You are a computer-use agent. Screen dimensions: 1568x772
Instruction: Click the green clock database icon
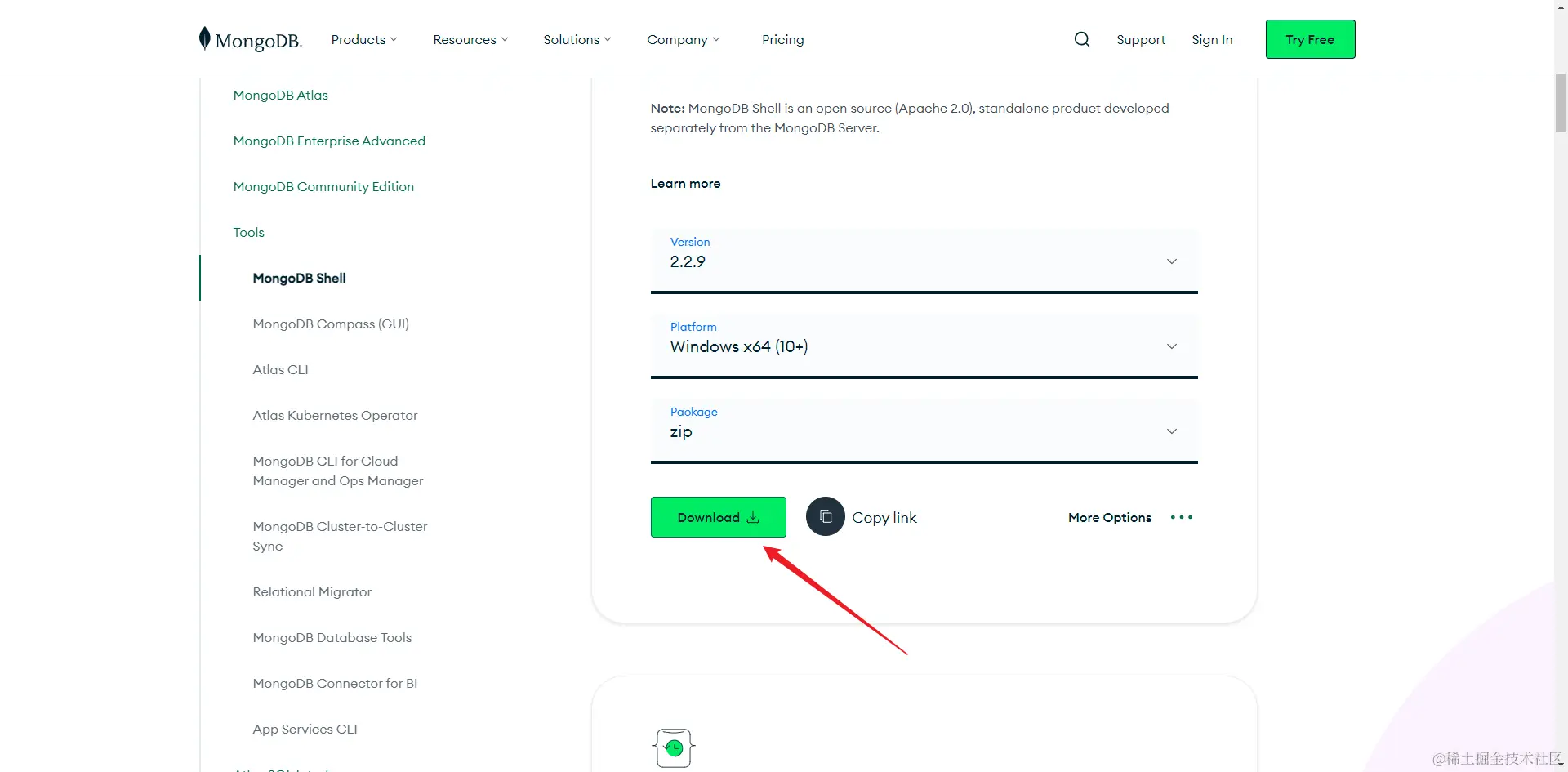[675, 747]
